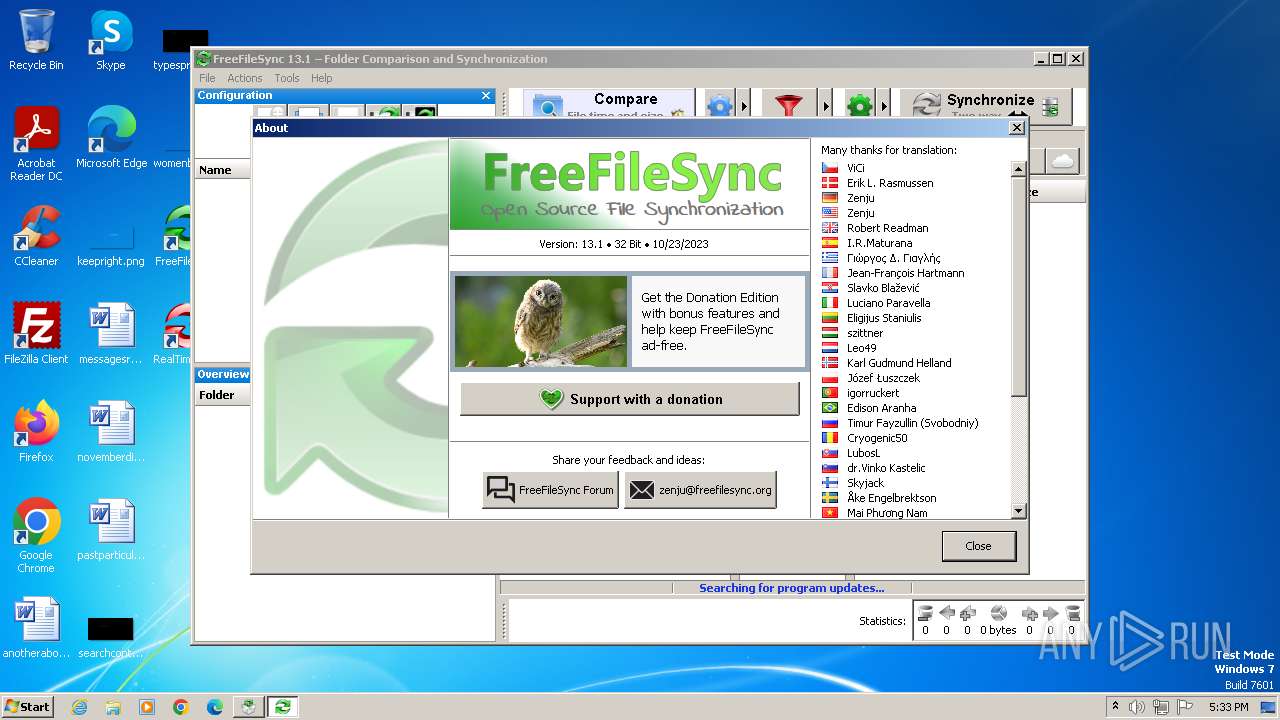Click the Name column header in Configuration

(222, 170)
